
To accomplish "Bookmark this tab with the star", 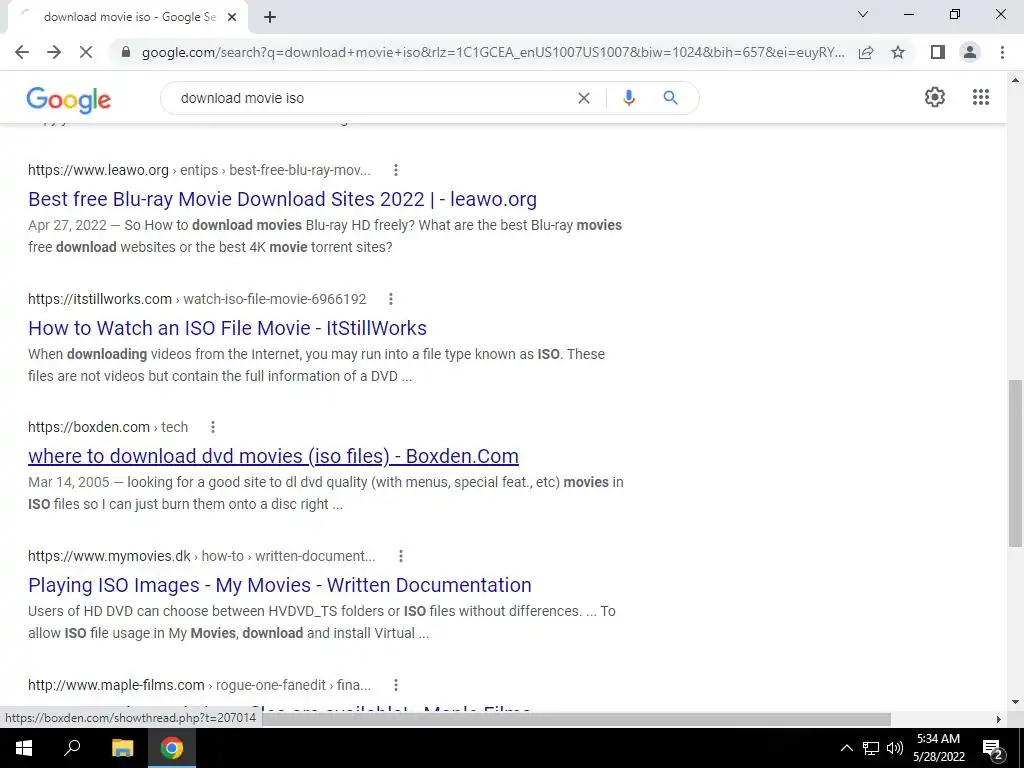I will coord(898,52).
